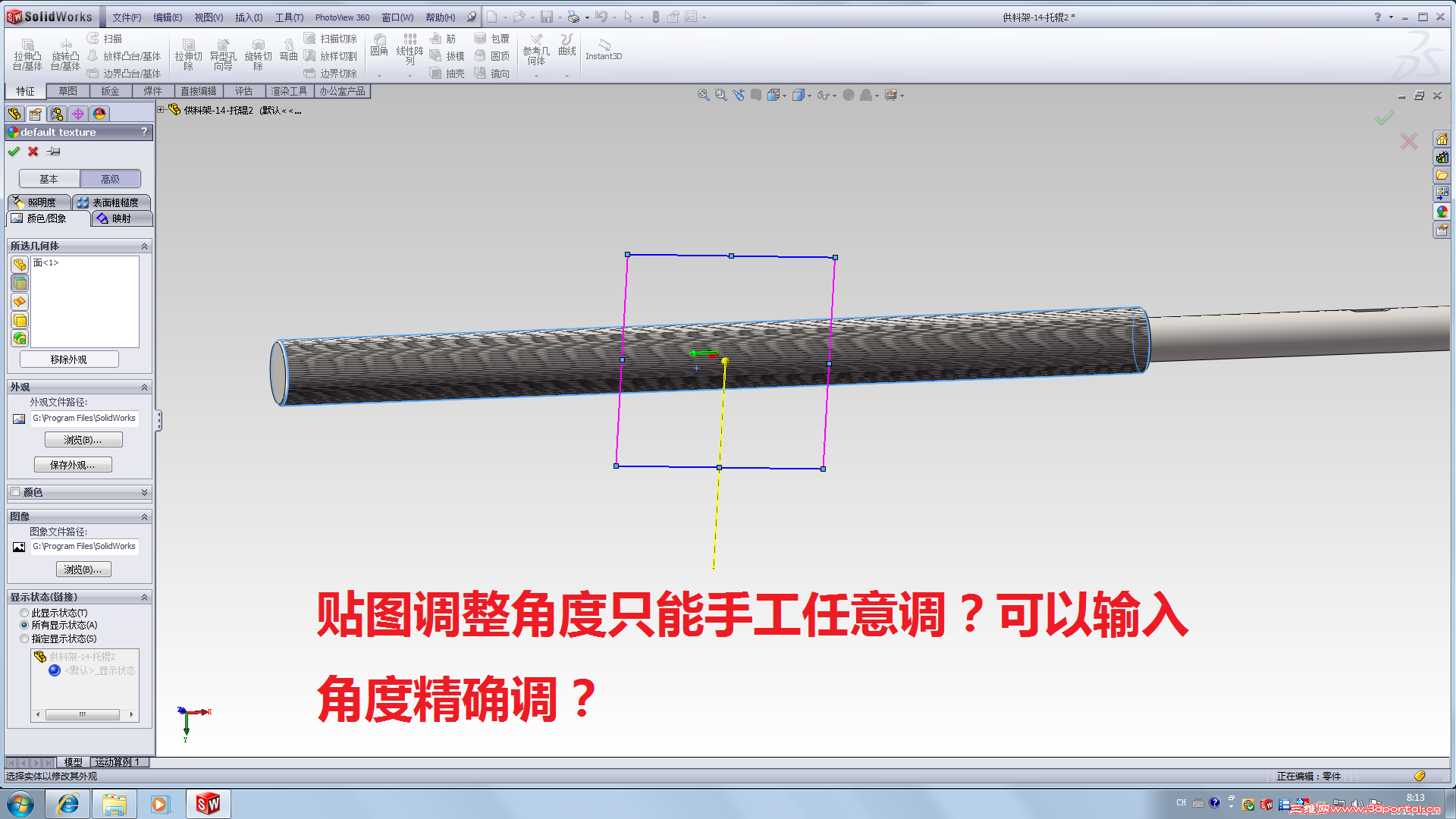Switch to the 映射 (Mapping) tab
Viewport: 1456px width, 819px height.
point(120,218)
